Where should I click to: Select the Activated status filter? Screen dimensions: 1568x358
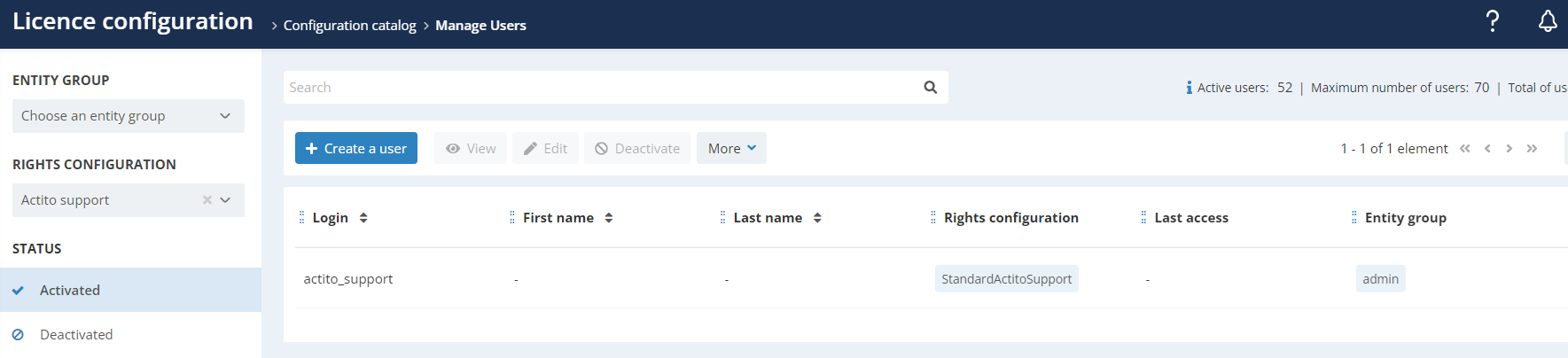(x=130, y=290)
